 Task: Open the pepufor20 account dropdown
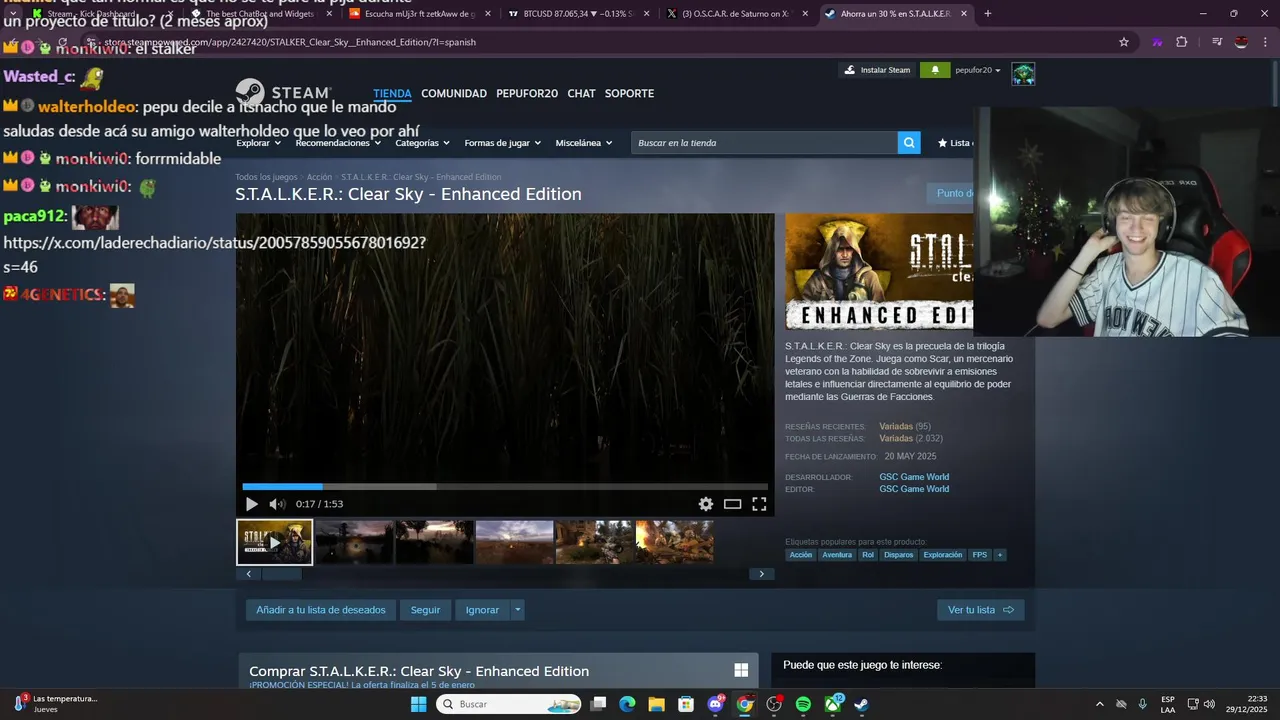click(x=977, y=70)
